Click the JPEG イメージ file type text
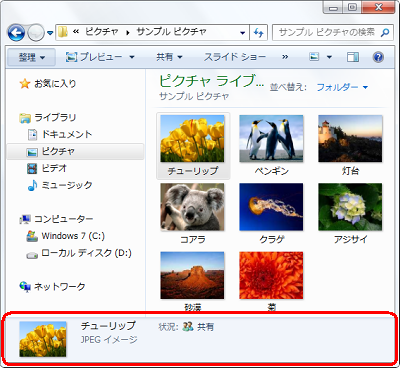 pos(109,340)
